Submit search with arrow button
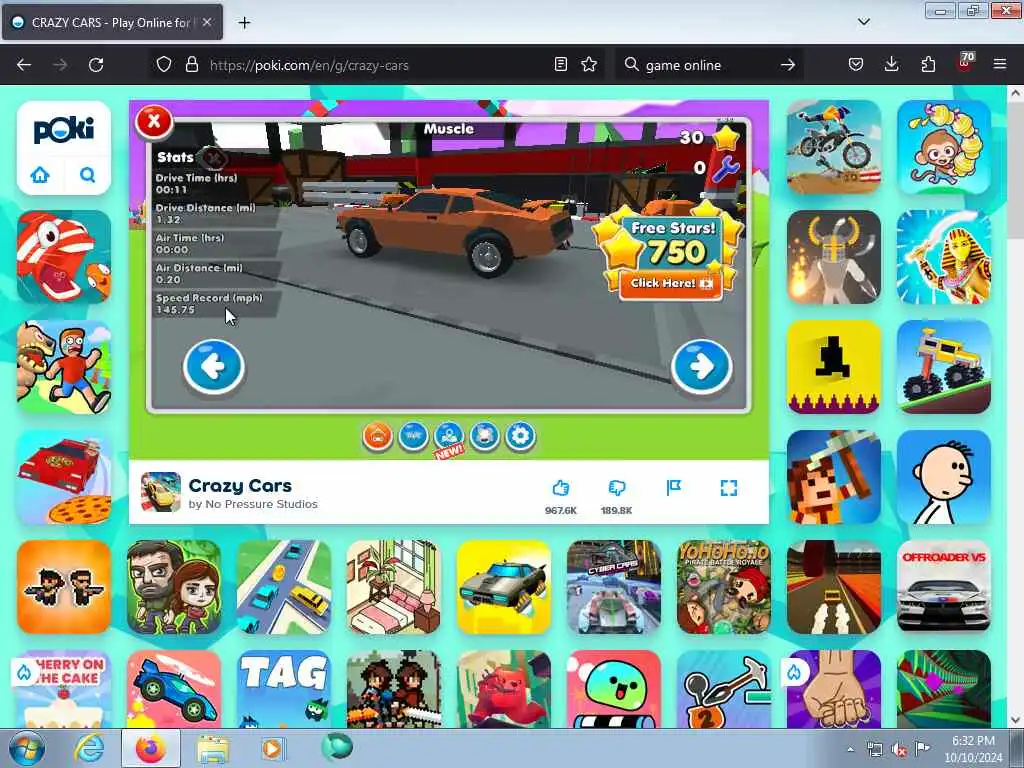The height and width of the screenshot is (768, 1024). [788, 65]
